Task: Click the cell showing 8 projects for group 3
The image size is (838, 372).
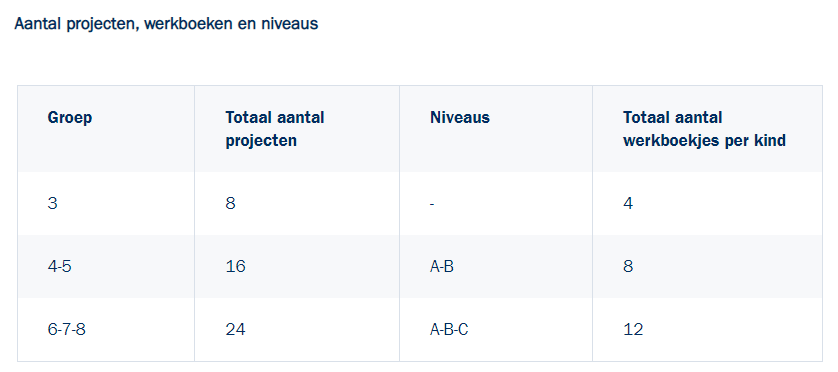Action: coord(297,204)
